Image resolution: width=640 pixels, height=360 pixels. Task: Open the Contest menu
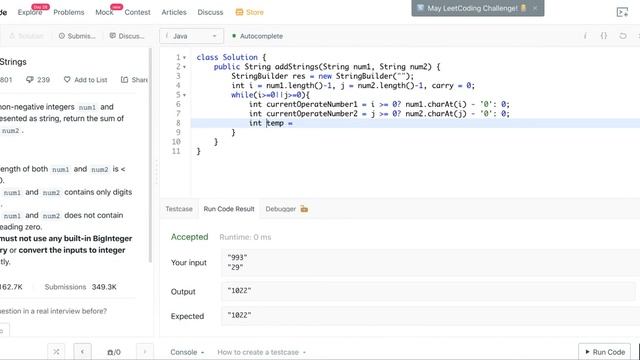pos(138,12)
